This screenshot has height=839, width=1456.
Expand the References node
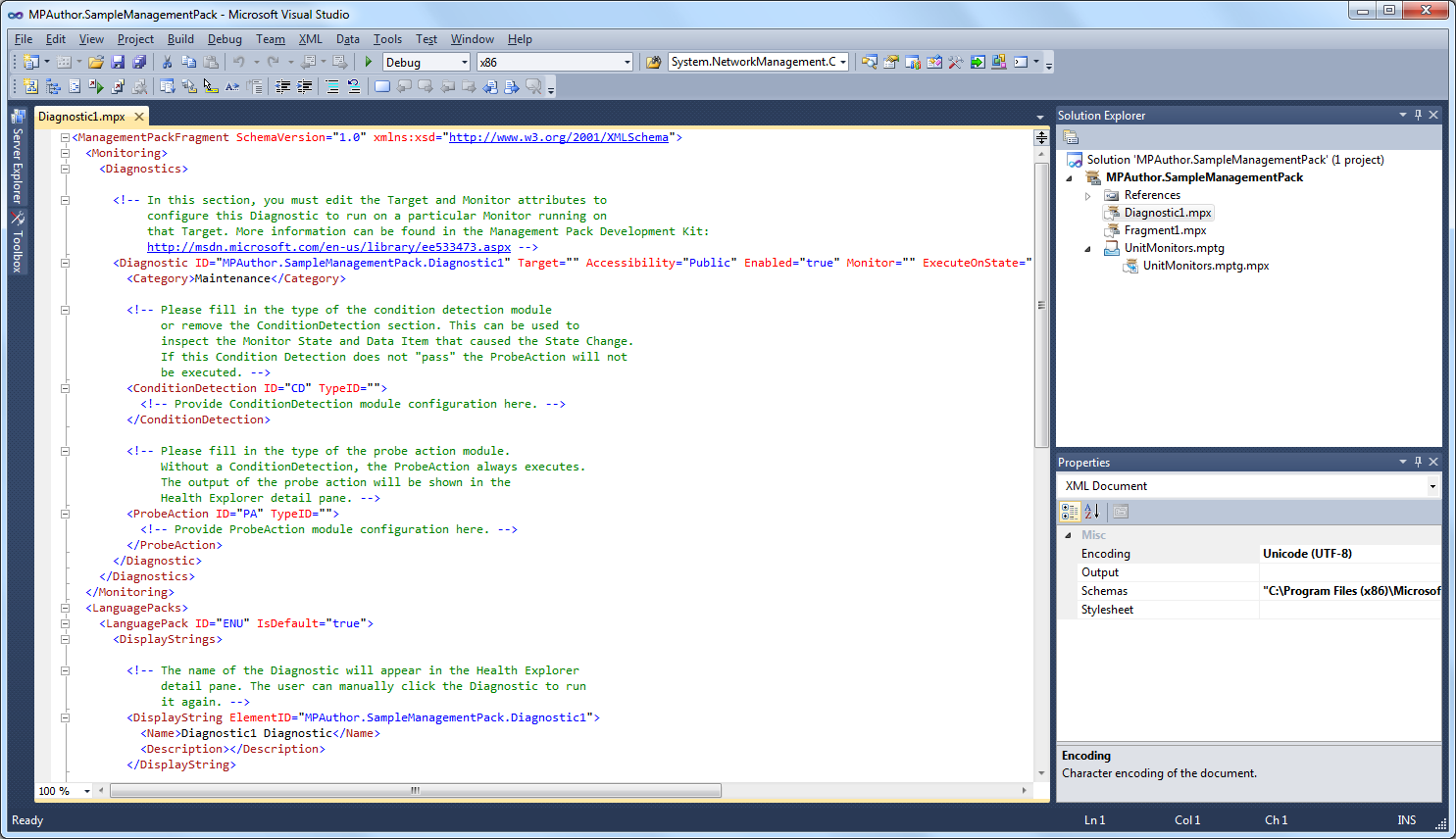(x=1087, y=195)
